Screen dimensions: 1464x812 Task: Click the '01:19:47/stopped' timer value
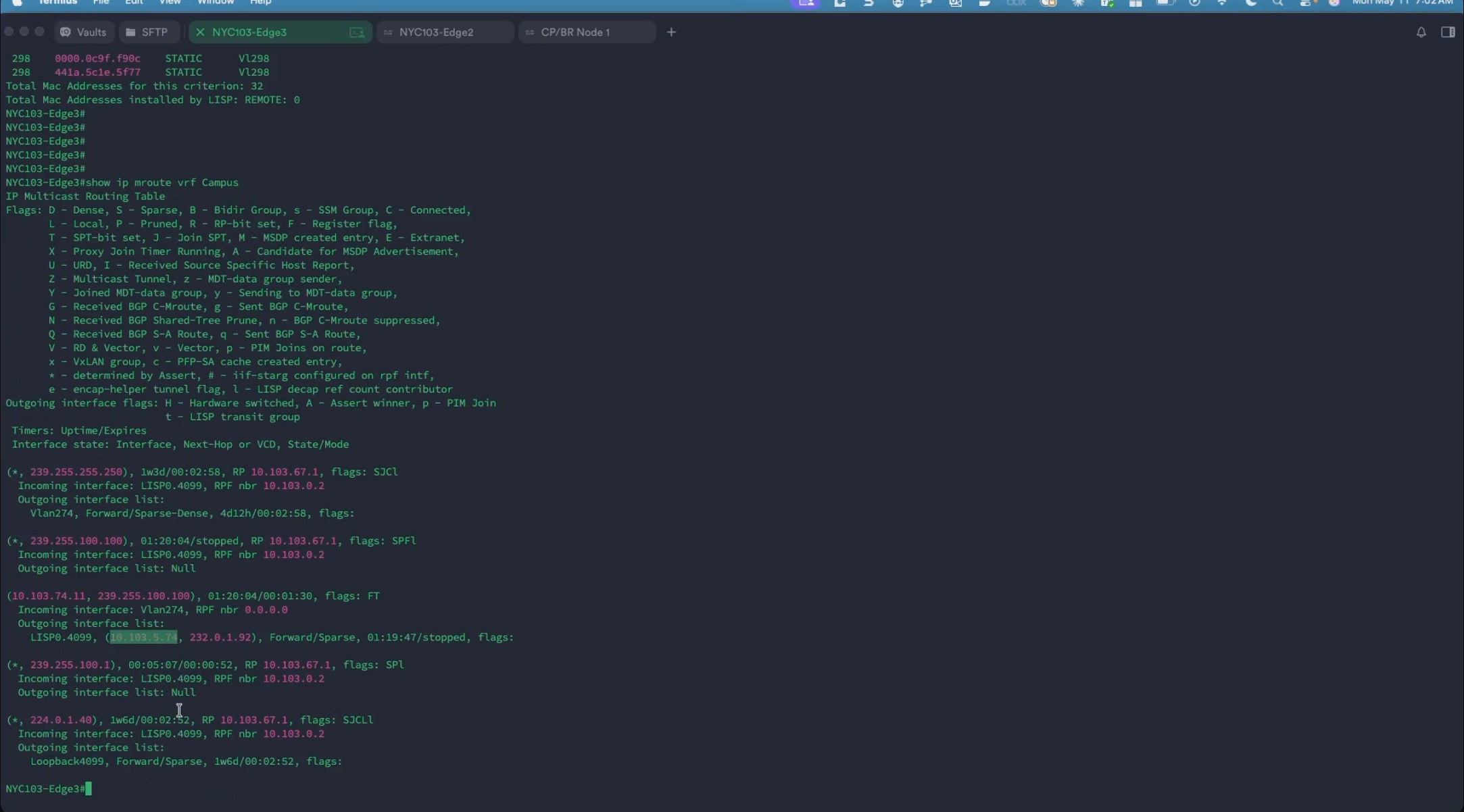point(416,637)
